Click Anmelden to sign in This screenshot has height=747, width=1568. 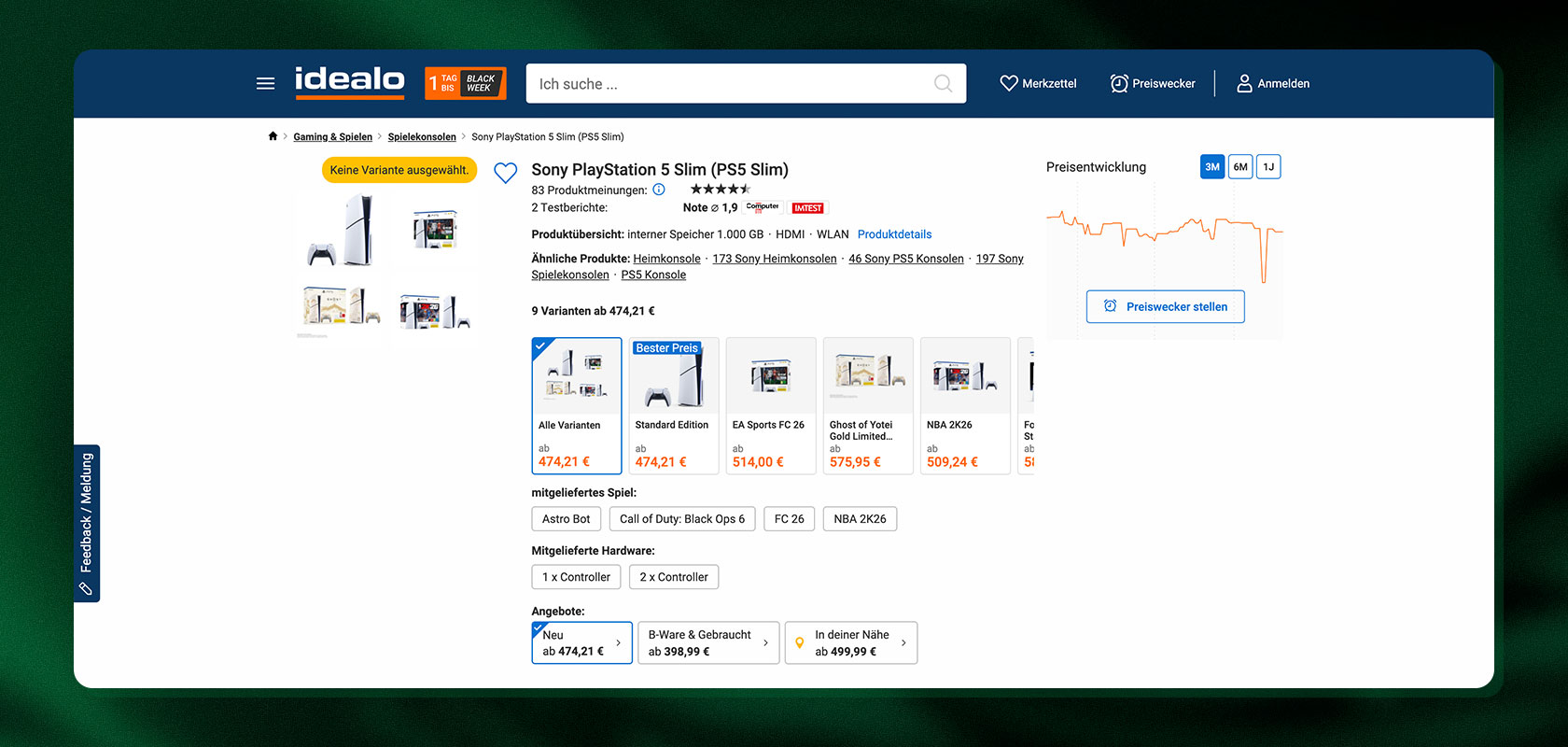(1273, 83)
